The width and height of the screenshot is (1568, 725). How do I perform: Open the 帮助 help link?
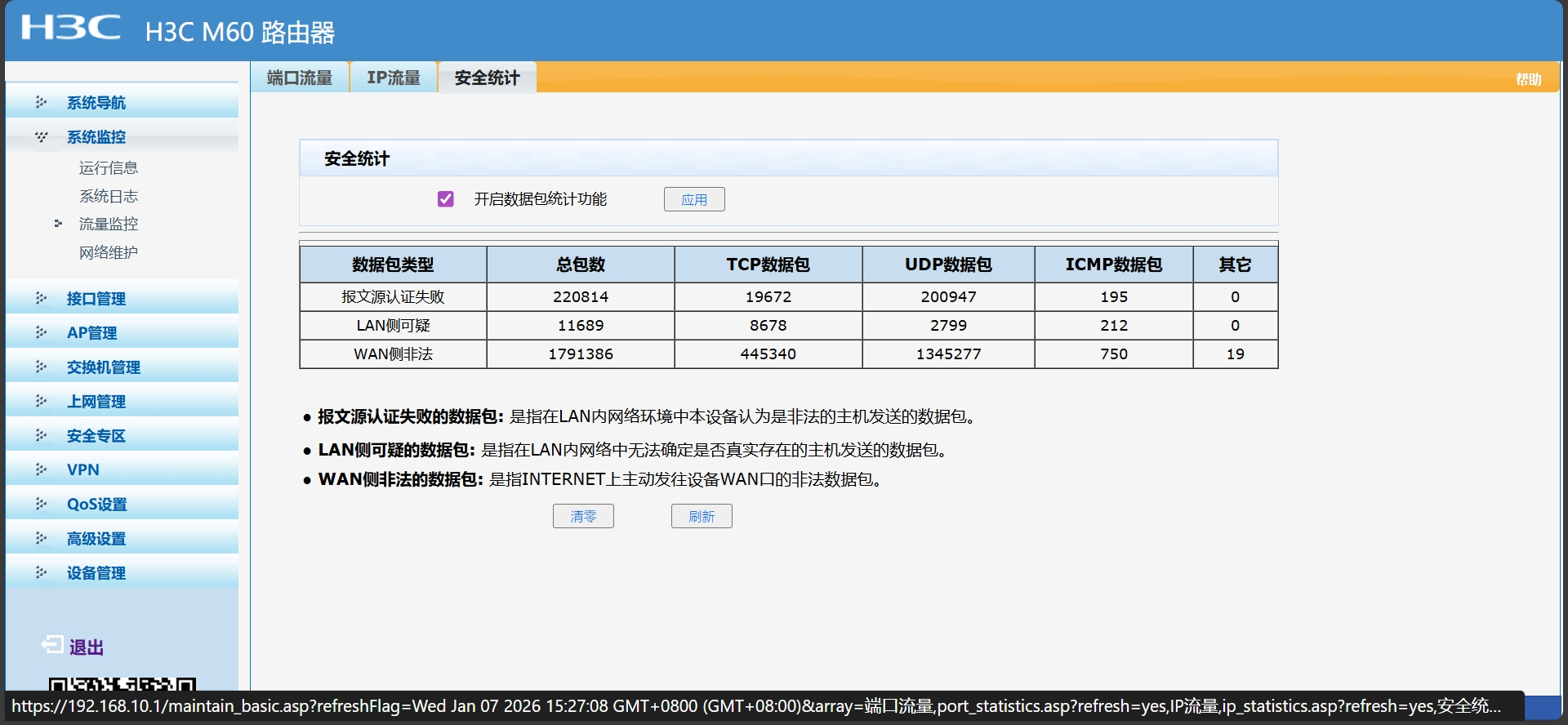click(x=1528, y=79)
